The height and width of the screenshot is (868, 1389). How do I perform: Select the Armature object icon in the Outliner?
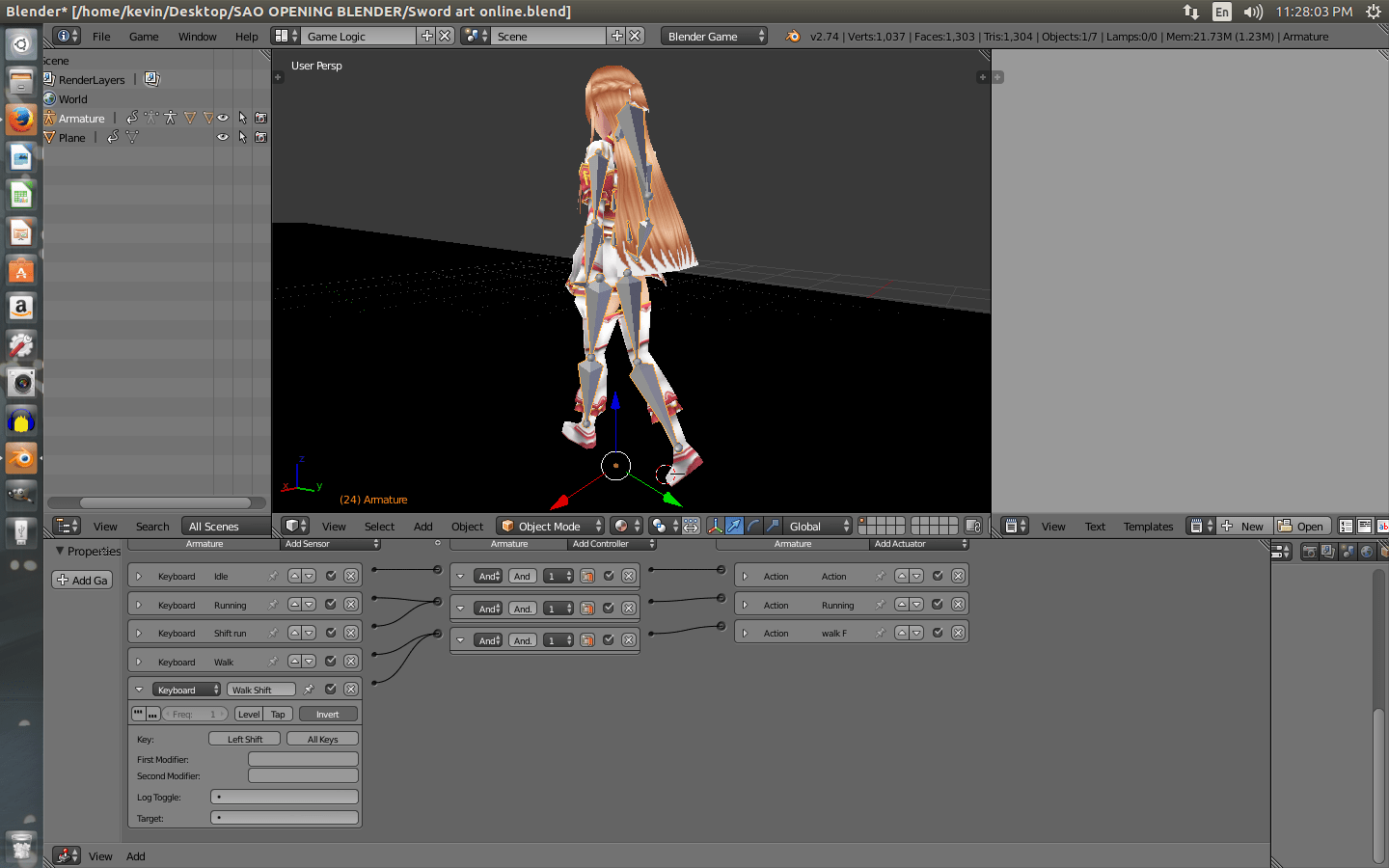coord(49,118)
